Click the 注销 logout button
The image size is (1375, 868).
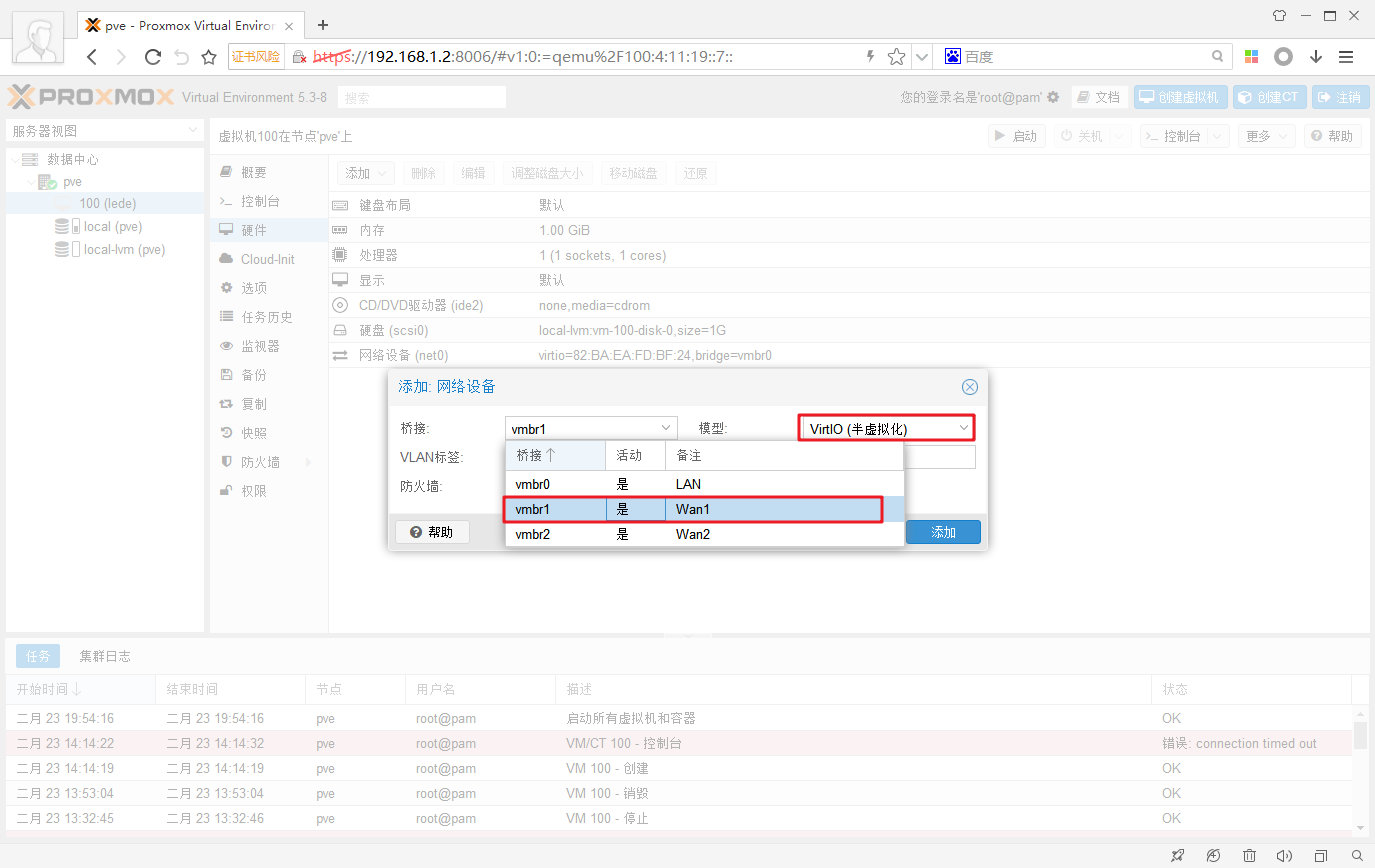[x=1339, y=97]
